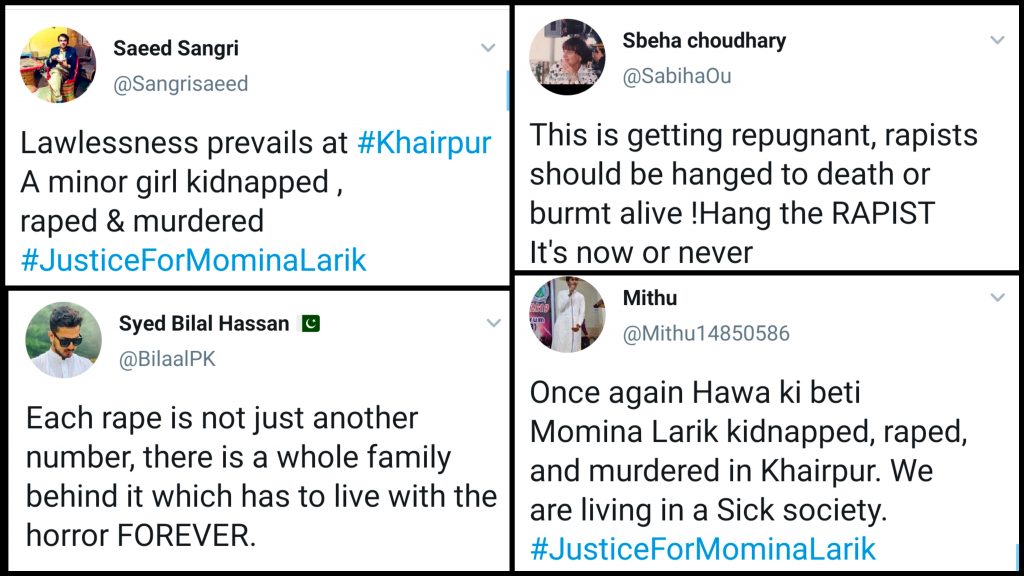The image size is (1024, 576).
Task: Visit the @SabihaOu handle
Action: pyautogui.click(x=677, y=76)
